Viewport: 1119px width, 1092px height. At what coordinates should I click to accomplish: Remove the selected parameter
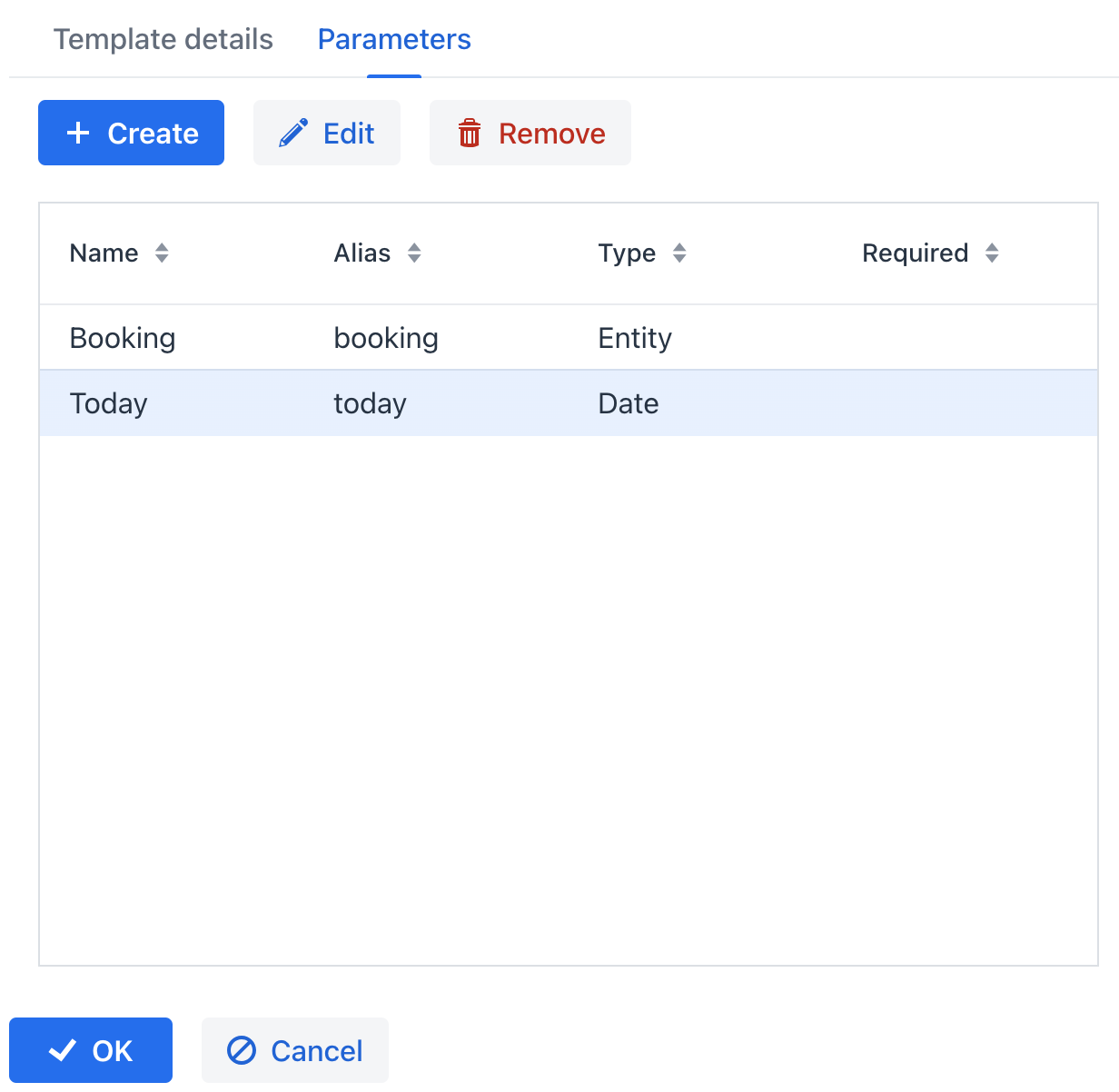tap(530, 133)
